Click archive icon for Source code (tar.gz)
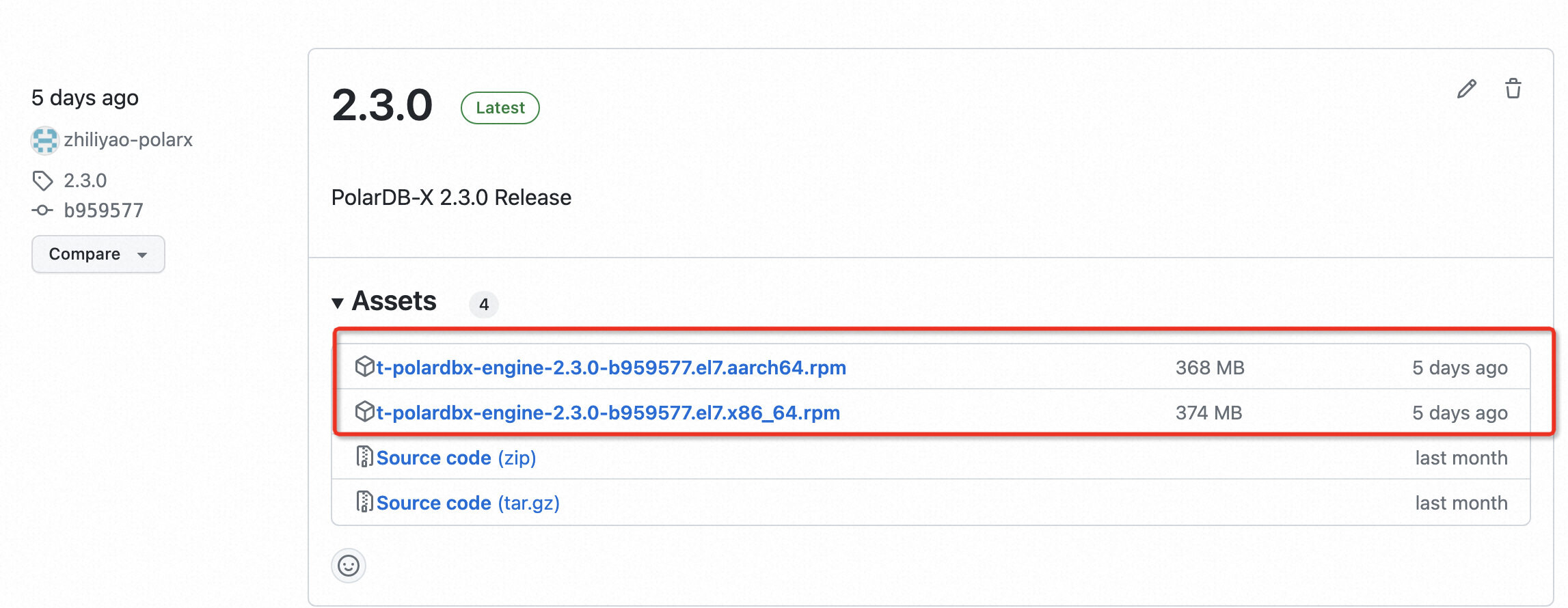 [364, 502]
